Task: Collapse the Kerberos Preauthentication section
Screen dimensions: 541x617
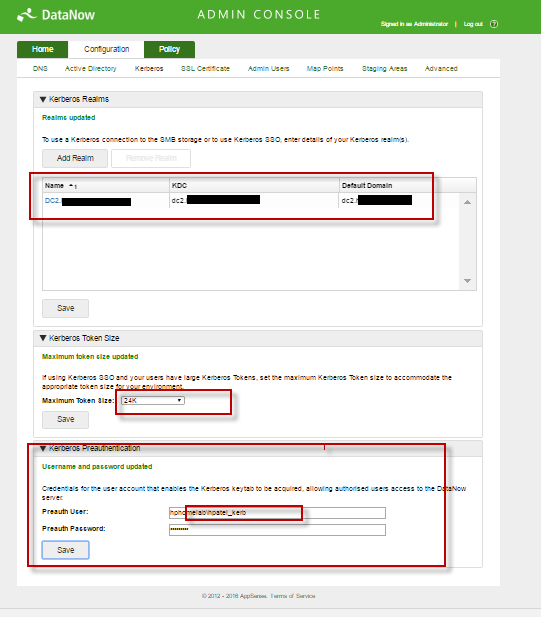Action: click(x=43, y=449)
